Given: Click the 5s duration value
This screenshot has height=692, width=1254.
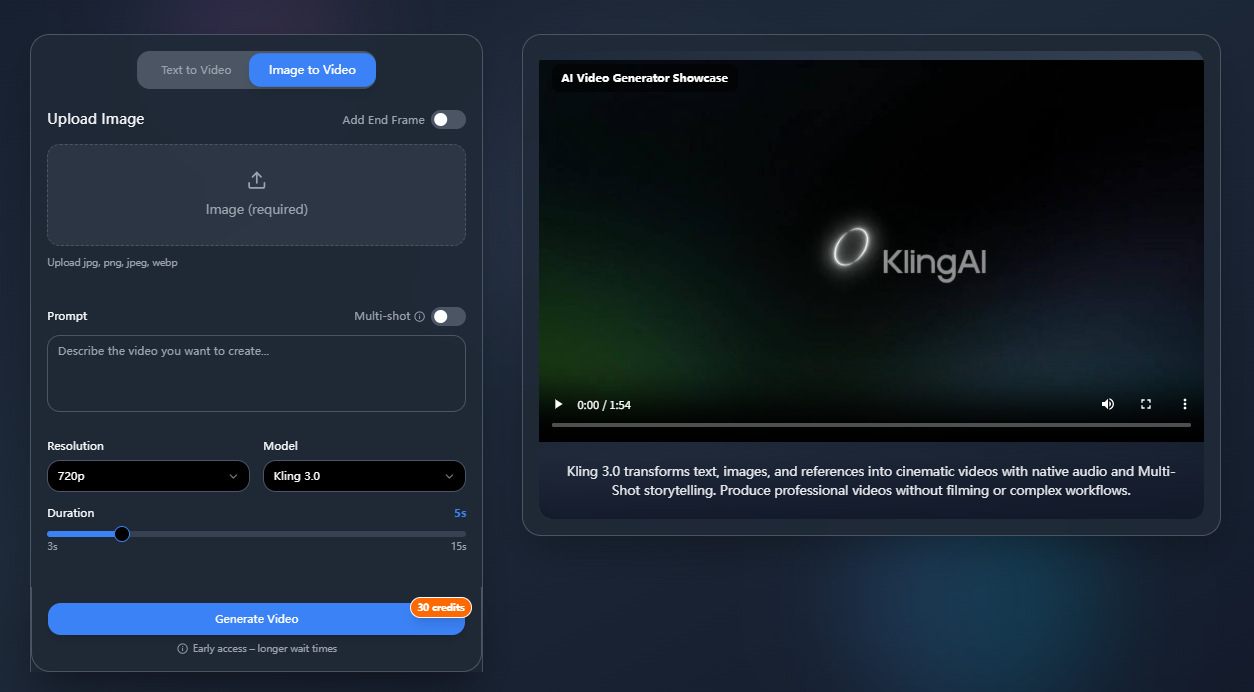Looking at the screenshot, I should 460,513.
